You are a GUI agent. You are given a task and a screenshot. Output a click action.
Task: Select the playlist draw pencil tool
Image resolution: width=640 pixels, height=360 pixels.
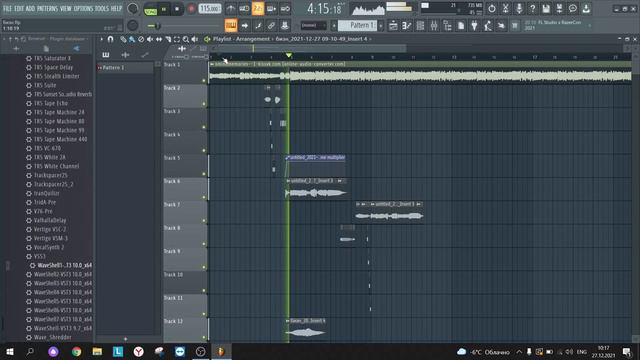coord(123,39)
